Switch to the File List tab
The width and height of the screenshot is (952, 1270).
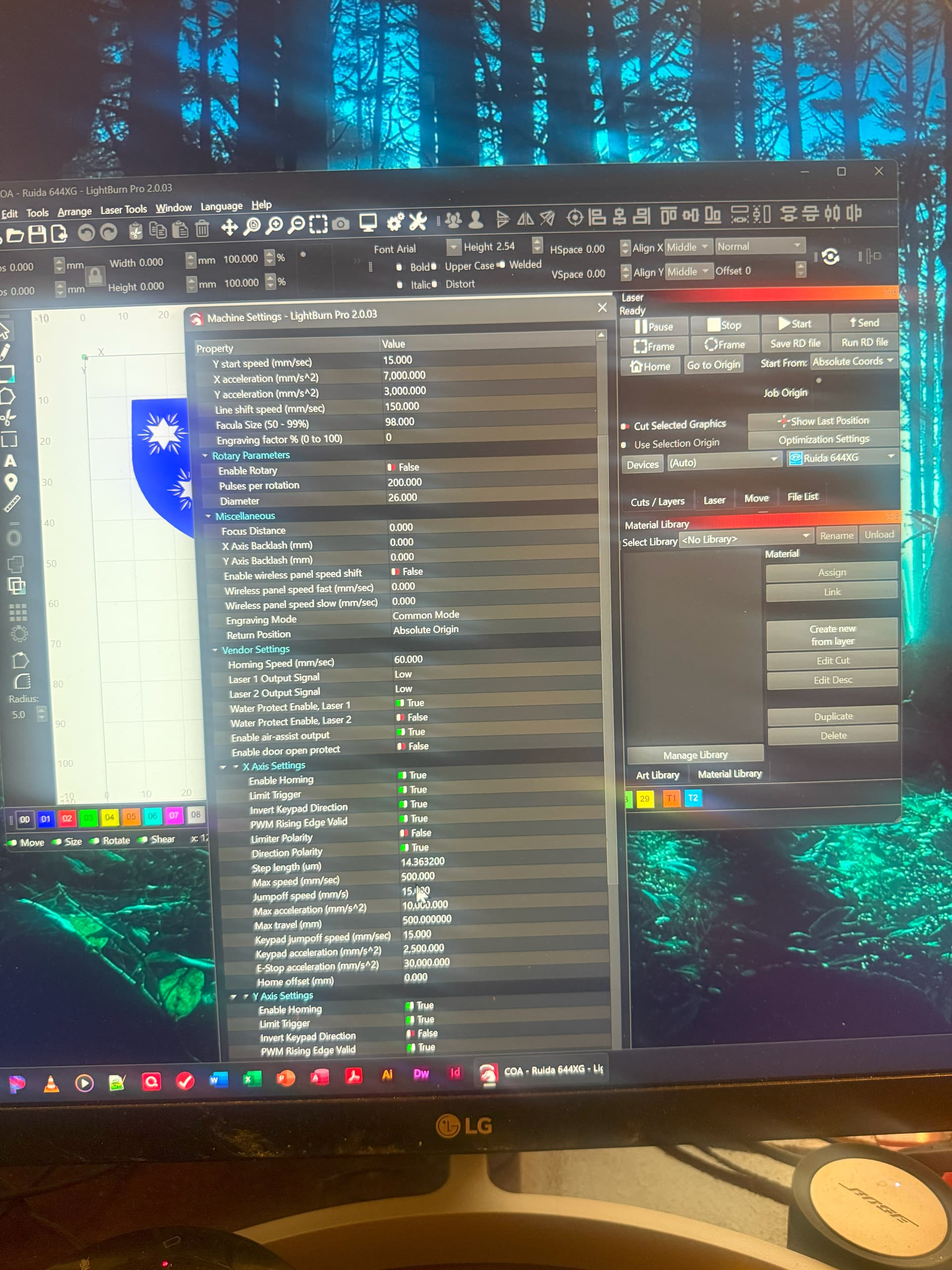pyautogui.click(x=802, y=497)
